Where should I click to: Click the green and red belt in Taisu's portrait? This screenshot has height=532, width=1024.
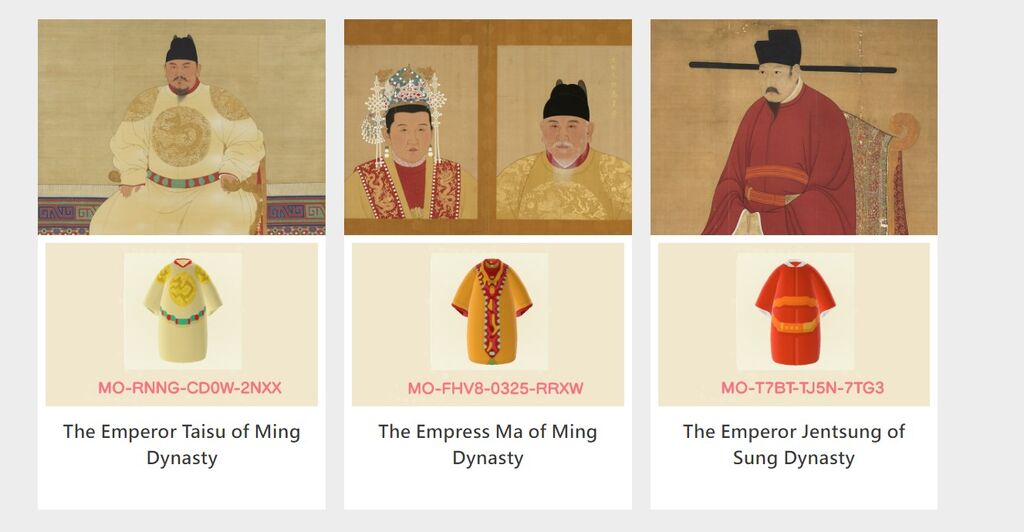click(x=184, y=179)
